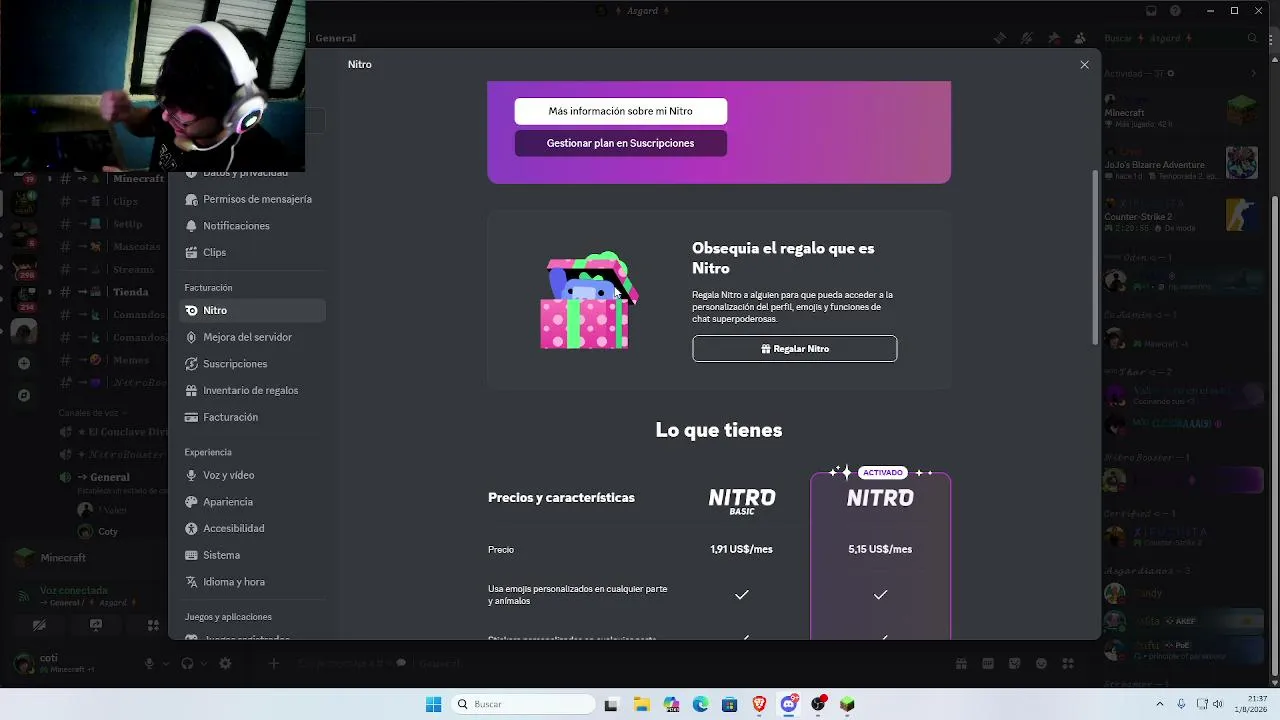Click the microphone icon beside Voz y vídeo
Image resolution: width=1280 pixels, height=720 pixels.
[x=191, y=475]
